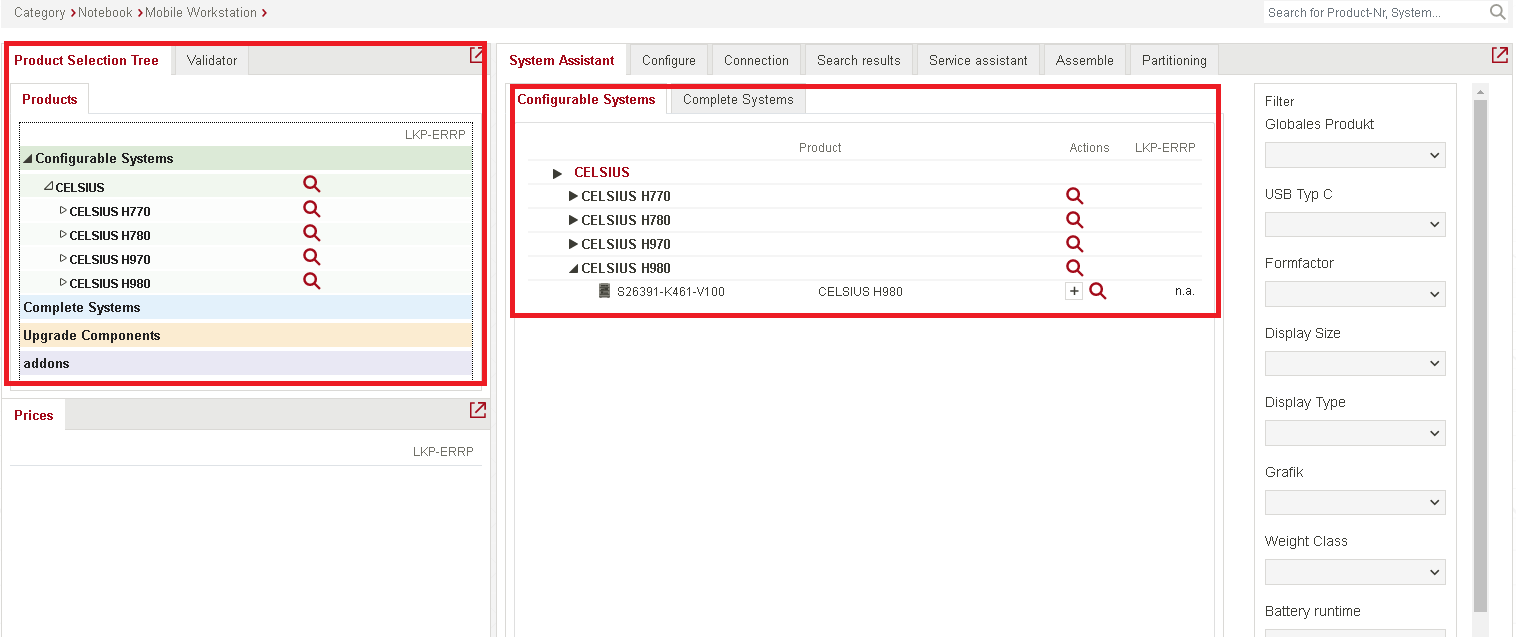The image size is (1516, 637).
Task: Collapse Configurable Systems in left tree
Action: pyautogui.click(x=28, y=159)
